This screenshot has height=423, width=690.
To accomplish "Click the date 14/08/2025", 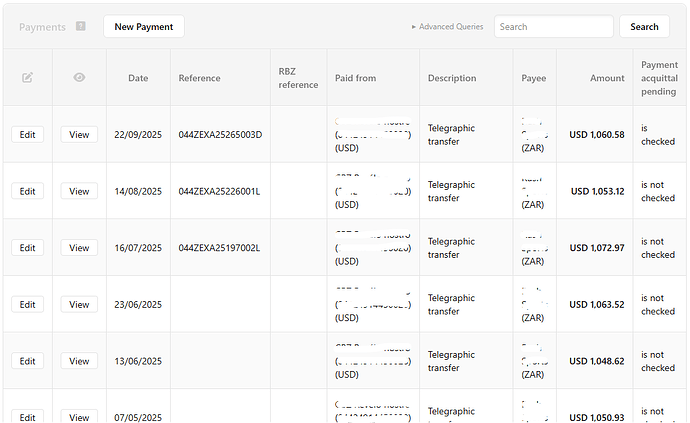I will coord(138,191).
